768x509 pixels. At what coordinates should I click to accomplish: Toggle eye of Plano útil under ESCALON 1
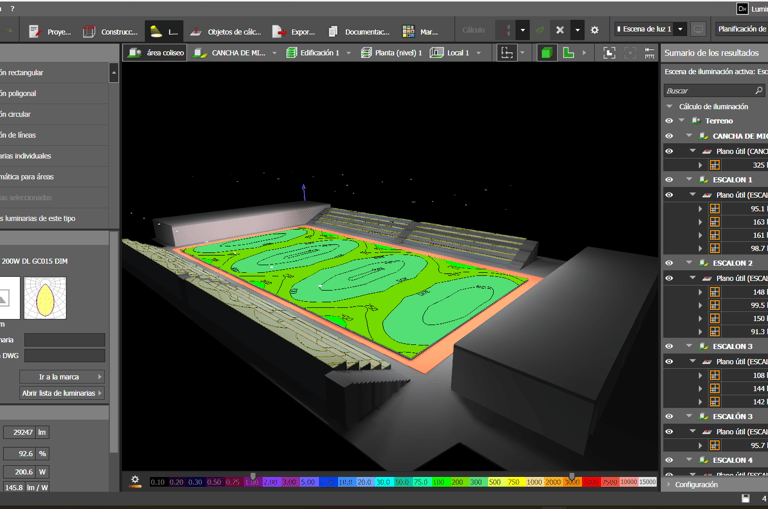[x=669, y=195]
